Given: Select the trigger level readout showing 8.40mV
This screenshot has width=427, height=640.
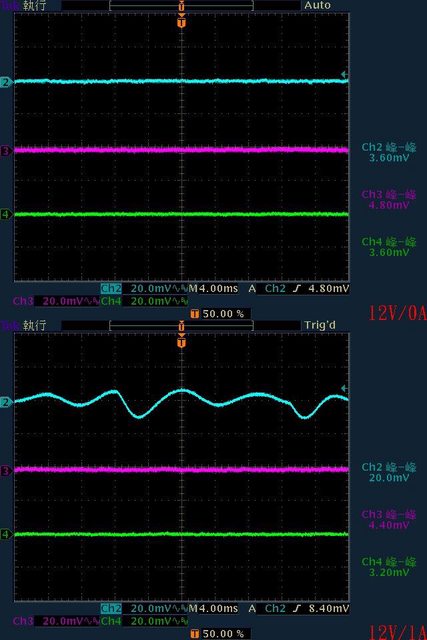Looking at the screenshot, I should tap(329, 609).
